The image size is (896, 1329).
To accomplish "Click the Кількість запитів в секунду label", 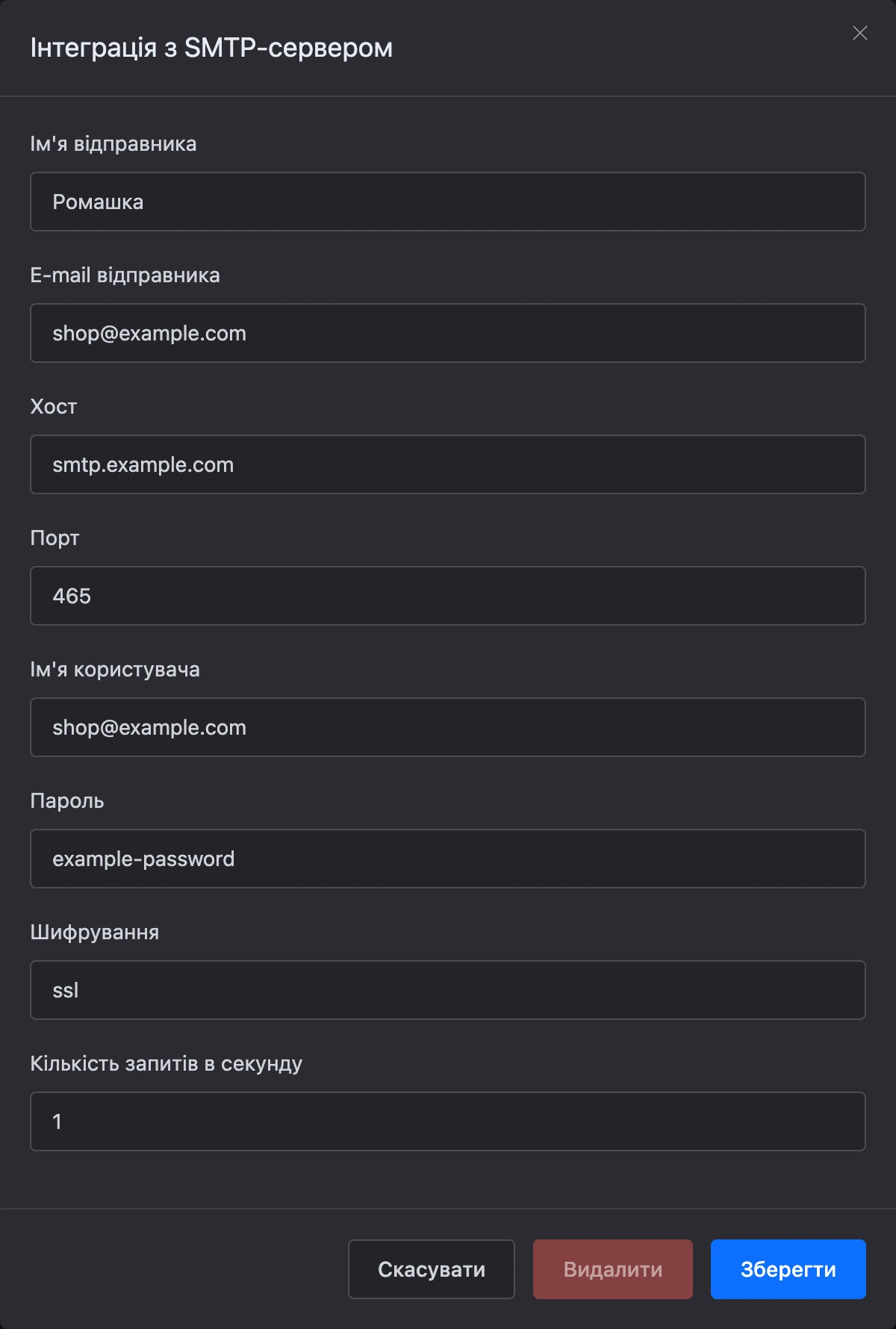I will 167,1064.
